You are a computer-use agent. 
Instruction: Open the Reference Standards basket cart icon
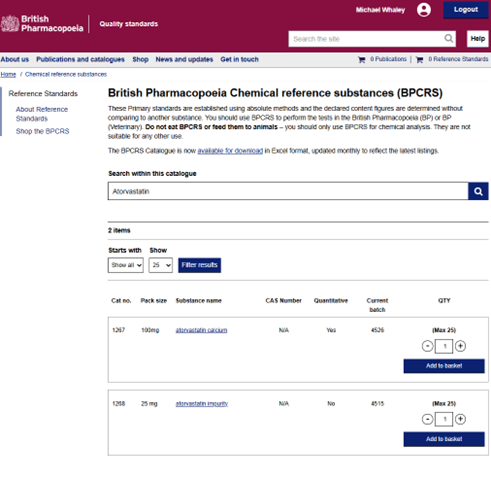tap(419, 60)
